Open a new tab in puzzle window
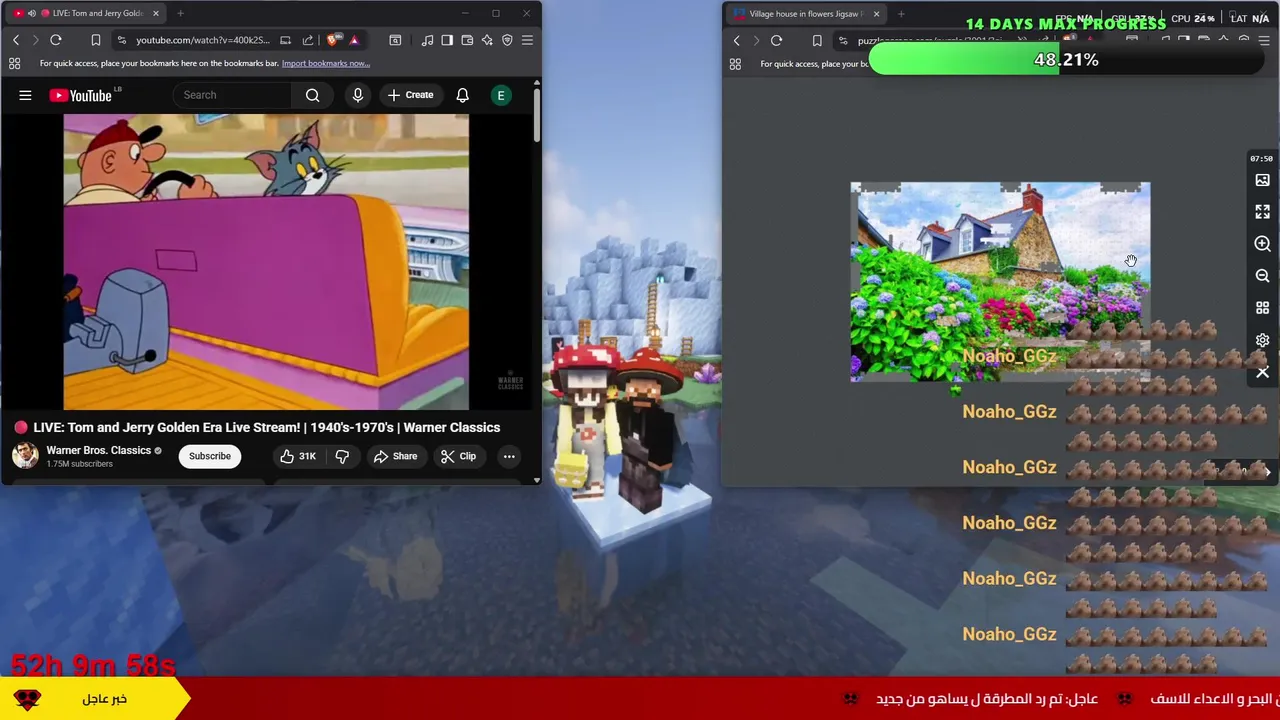Viewport: 1280px width, 720px height. pos(901,14)
